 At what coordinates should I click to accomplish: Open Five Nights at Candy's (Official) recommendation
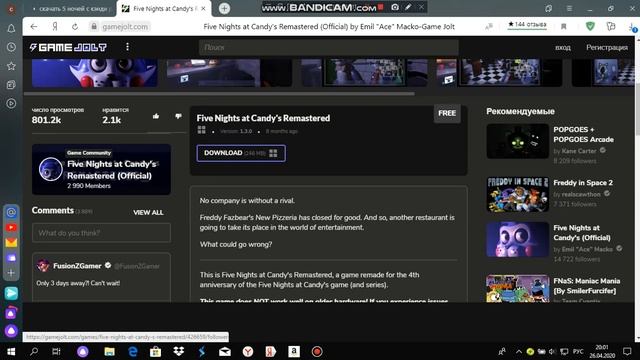tap(582, 233)
